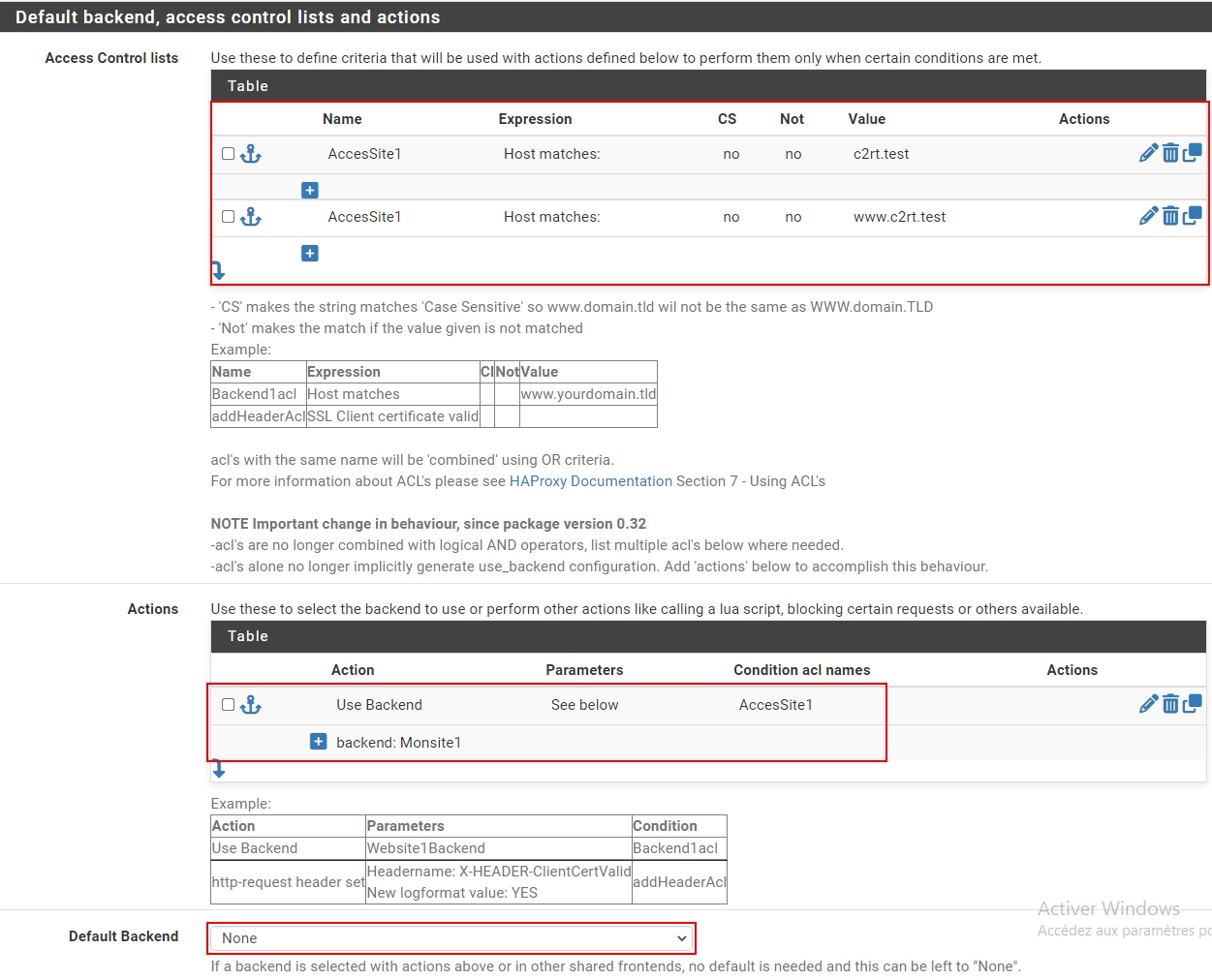
Task: Click anchor icon in www.c2rt.test ACL row
Action: (251, 217)
